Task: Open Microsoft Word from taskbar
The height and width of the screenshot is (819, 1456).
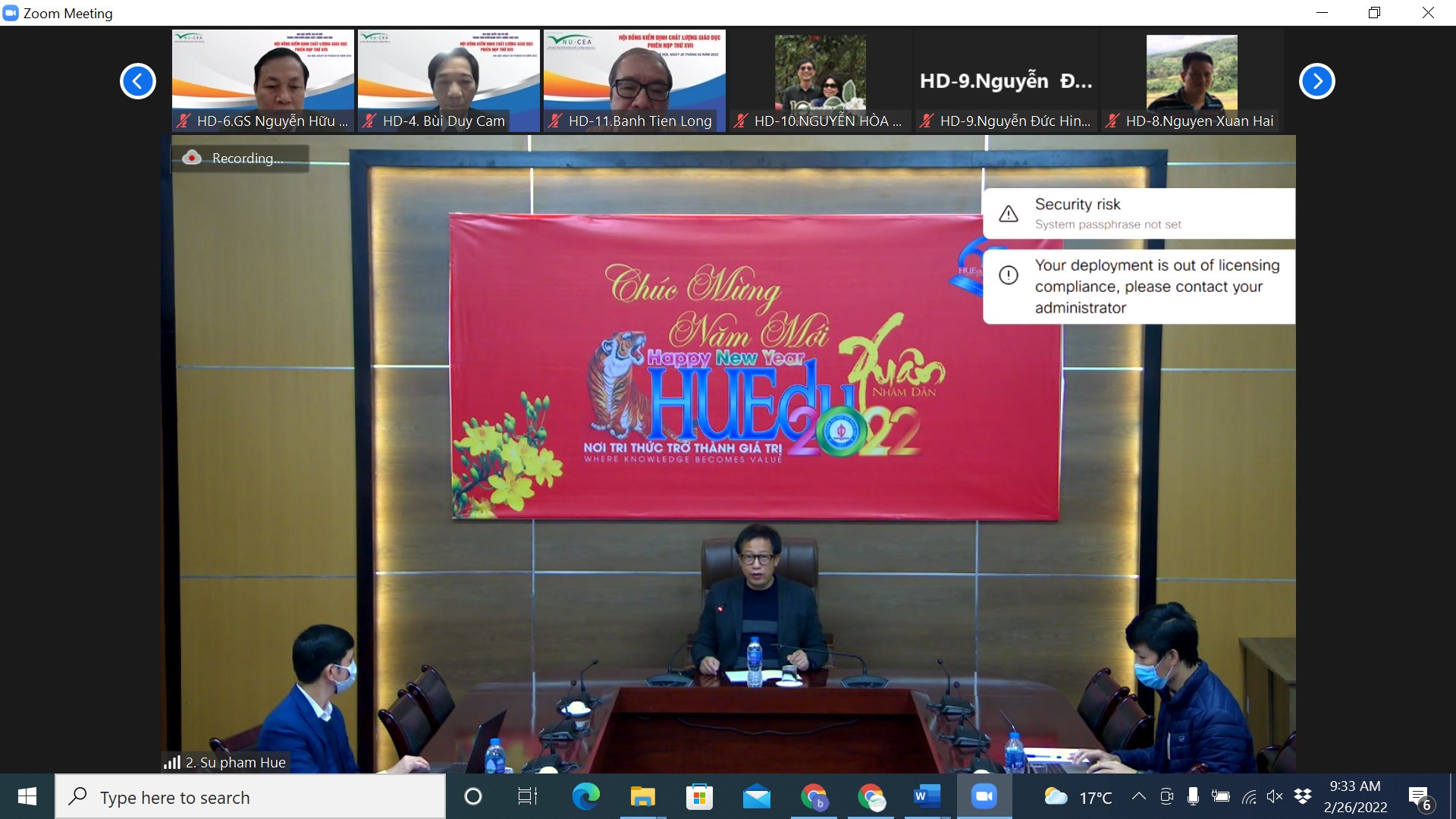Action: point(927,796)
